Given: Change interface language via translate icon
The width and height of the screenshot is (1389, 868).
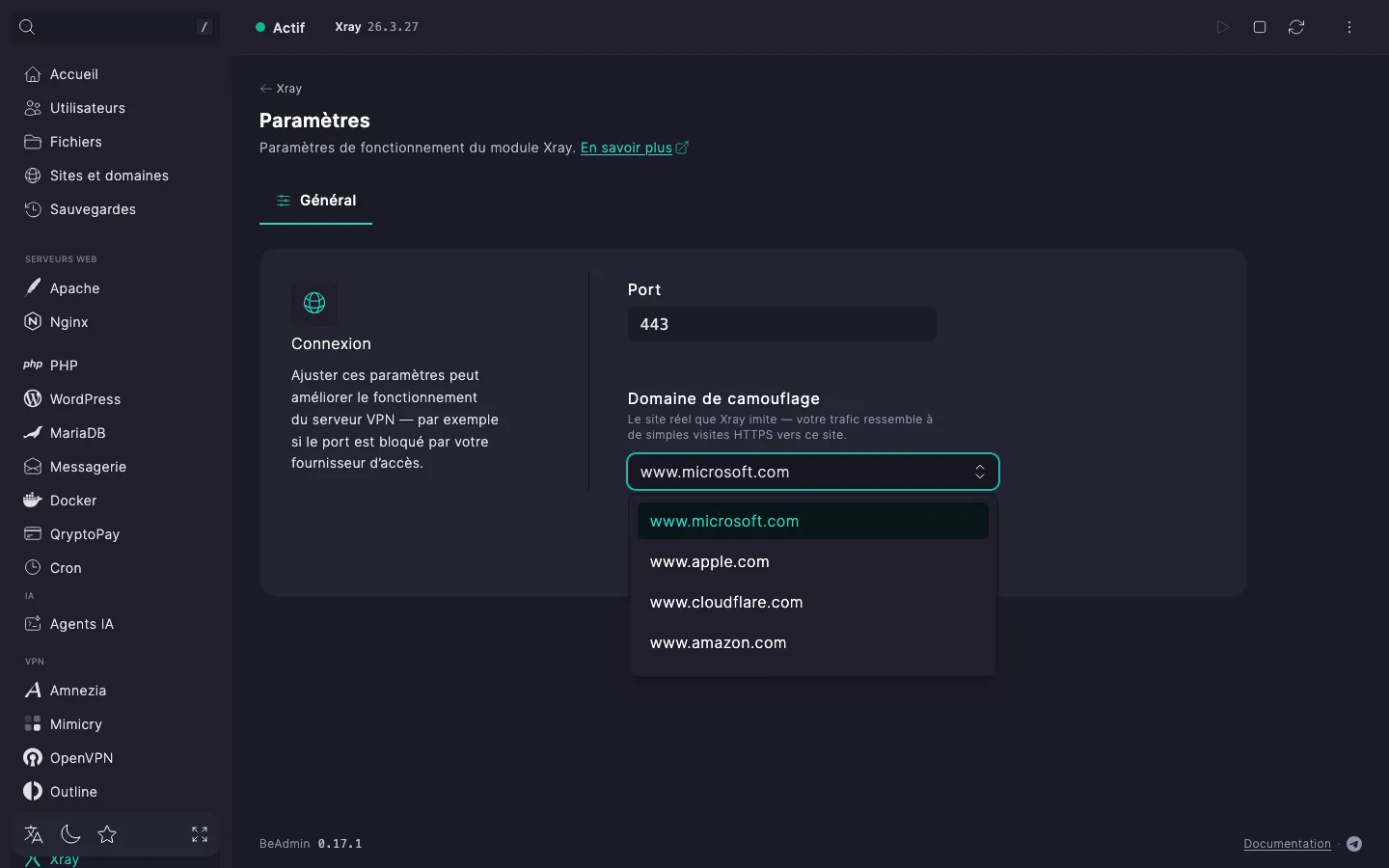Looking at the screenshot, I should [x=34, y=834].
